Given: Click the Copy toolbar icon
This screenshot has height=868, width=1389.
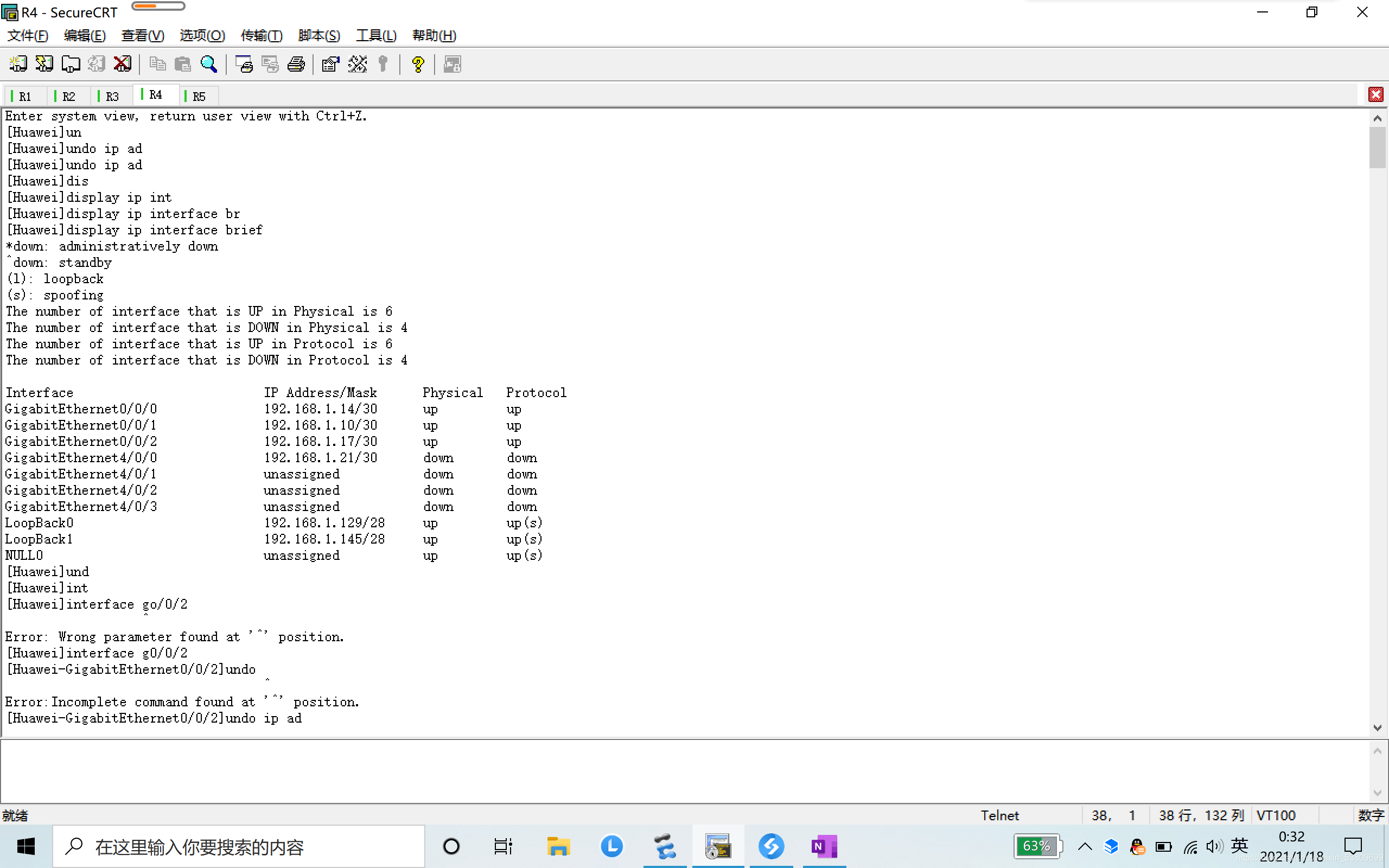Looking at the screenshot, I should [157, 63].
